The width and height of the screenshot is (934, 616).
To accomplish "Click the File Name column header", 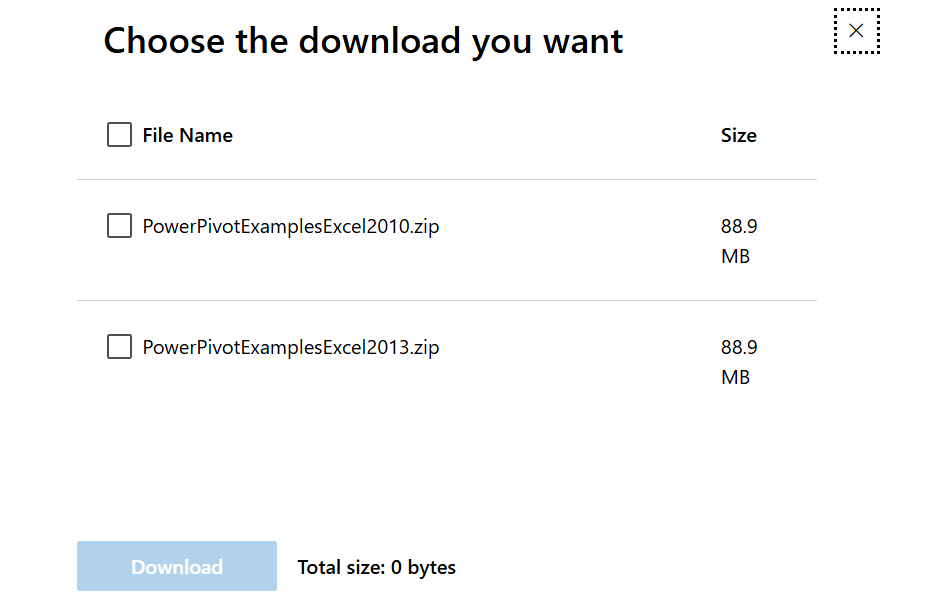I will (188, 135).
